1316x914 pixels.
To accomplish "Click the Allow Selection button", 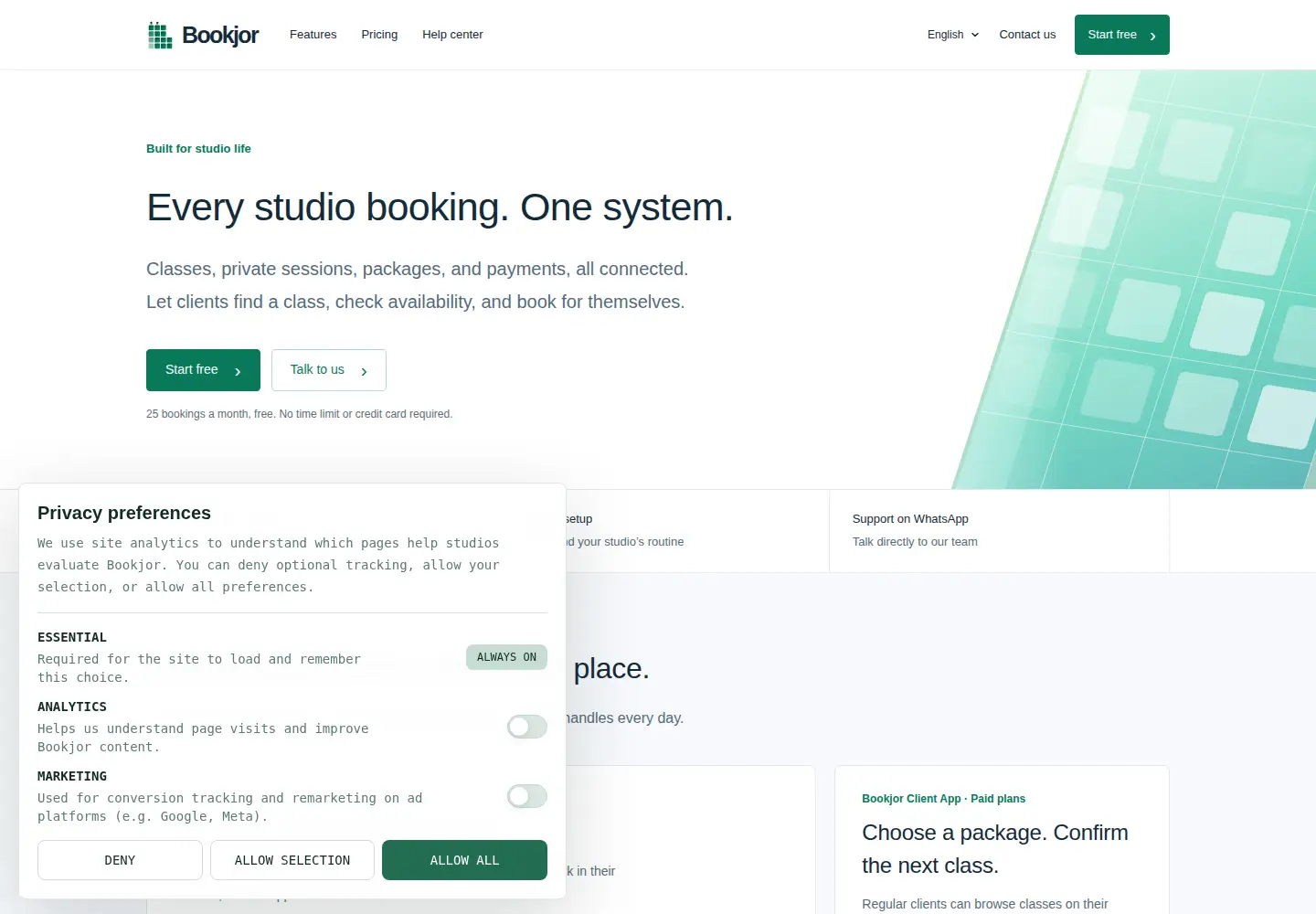I will (292, 860).
